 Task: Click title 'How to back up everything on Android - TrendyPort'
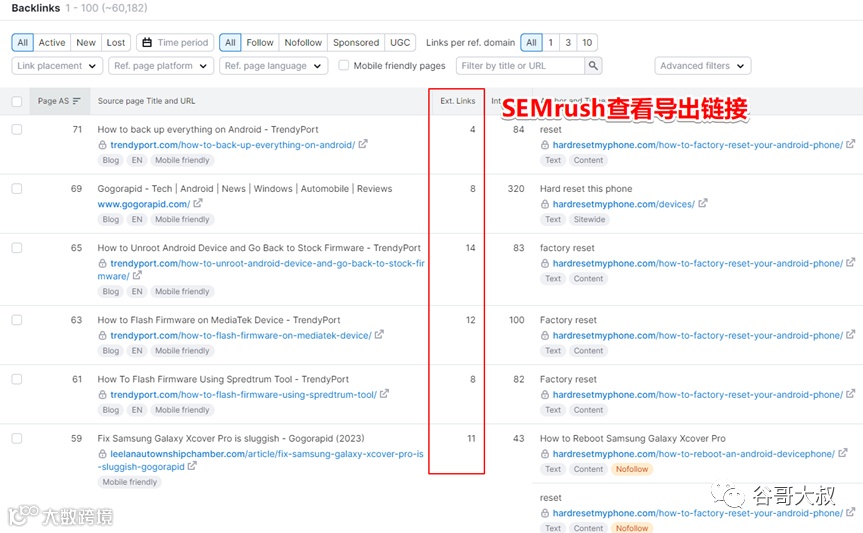(208, 129)
